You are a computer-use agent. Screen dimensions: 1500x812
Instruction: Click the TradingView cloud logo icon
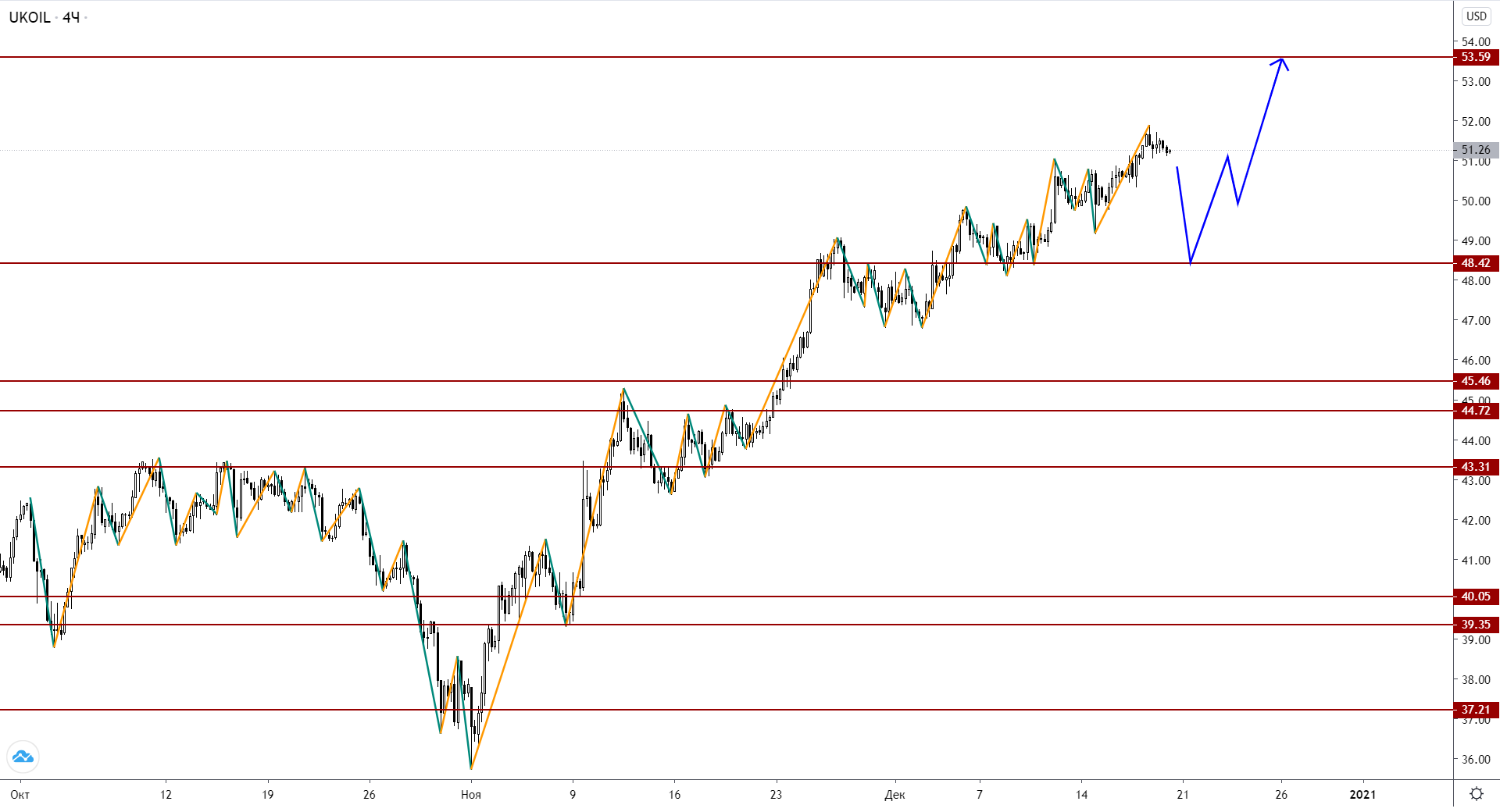pyautogui.click(x=23, y=757)
